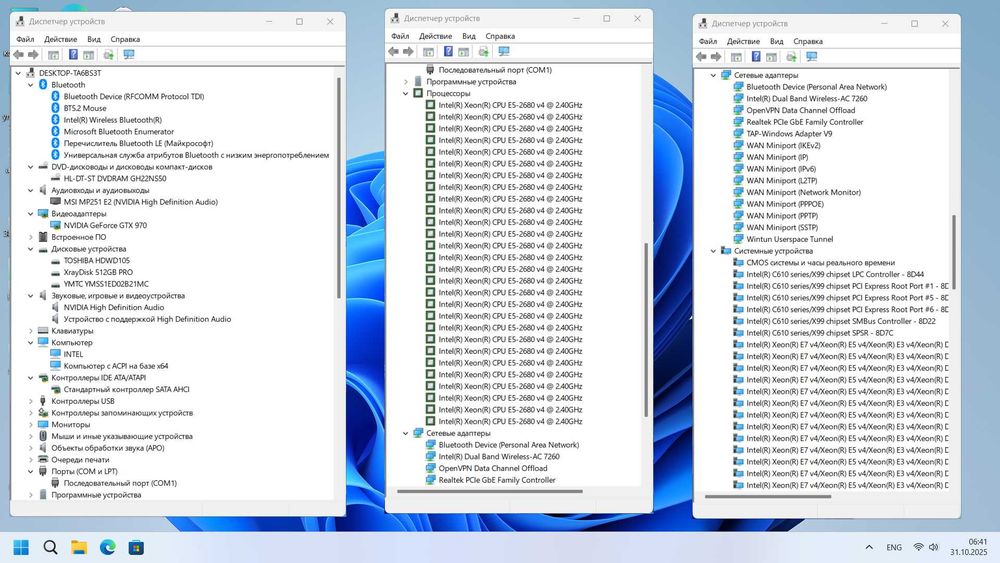Select YMTC YMSS1ED02B21MC drive
Screen dimensions: 1000x563
coord(106,284)
